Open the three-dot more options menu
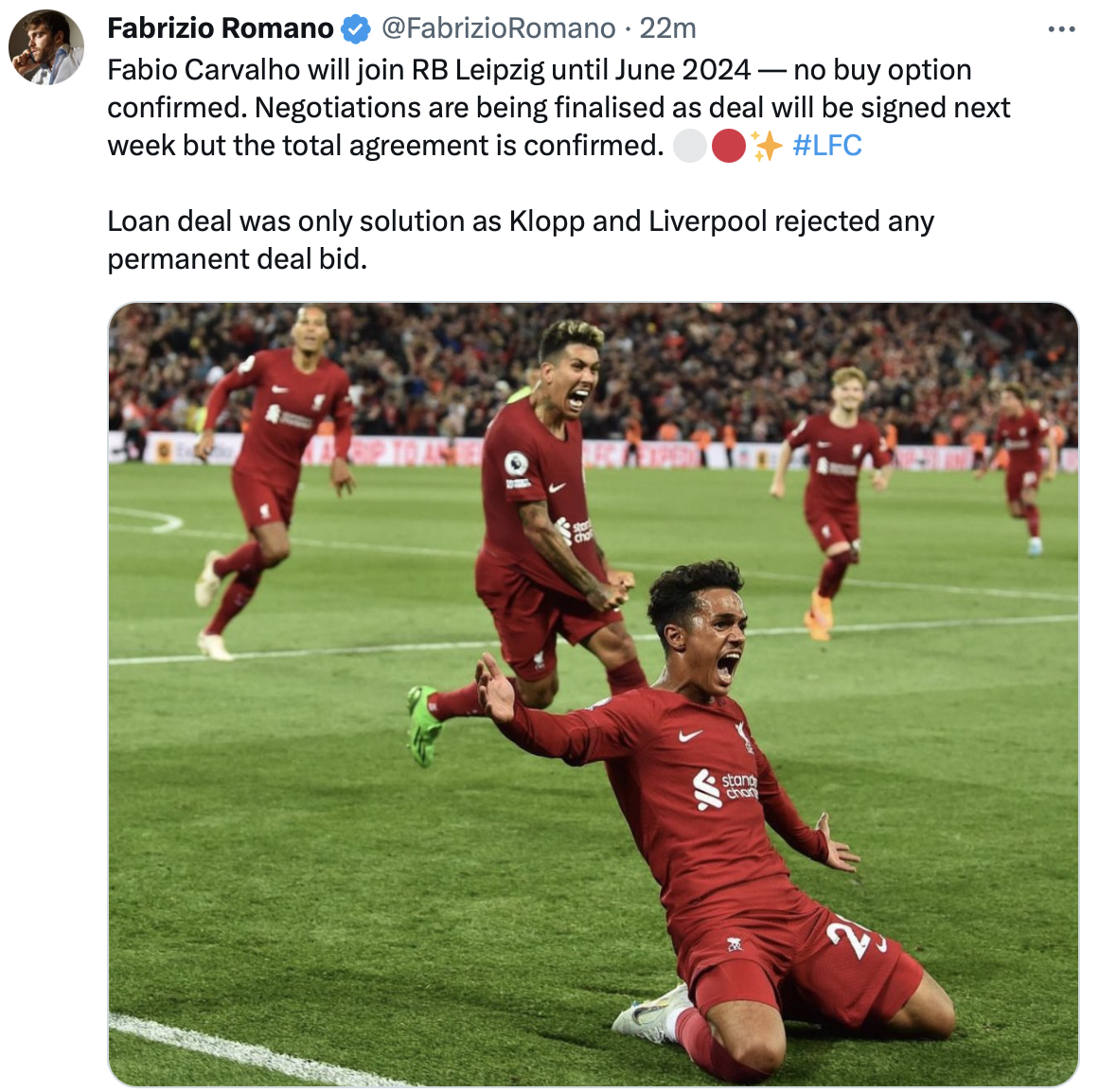The width and height of the screenshot is (1099, 1092). [x=1061, y=29]
